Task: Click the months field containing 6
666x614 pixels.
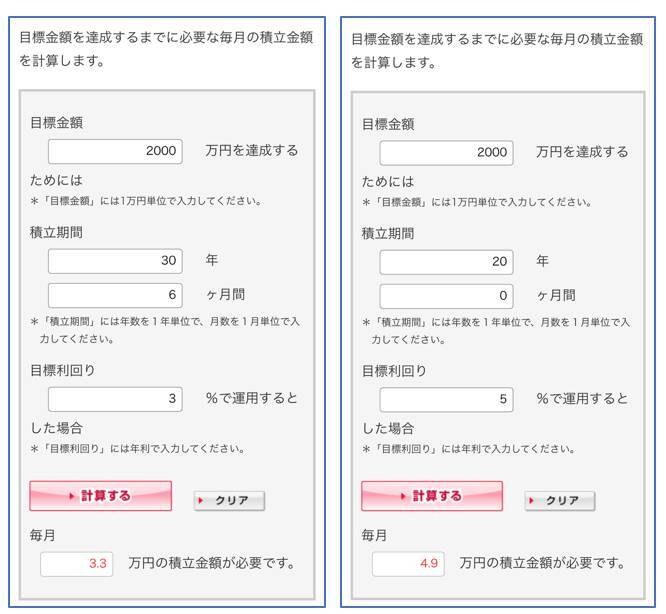Action: click(x=115, y=295)
